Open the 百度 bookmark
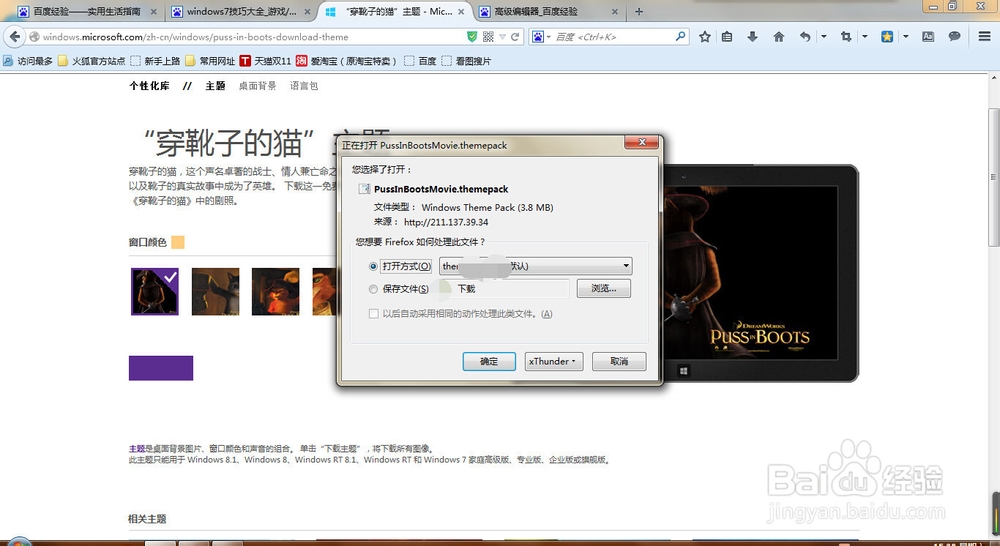 point(420,61)
